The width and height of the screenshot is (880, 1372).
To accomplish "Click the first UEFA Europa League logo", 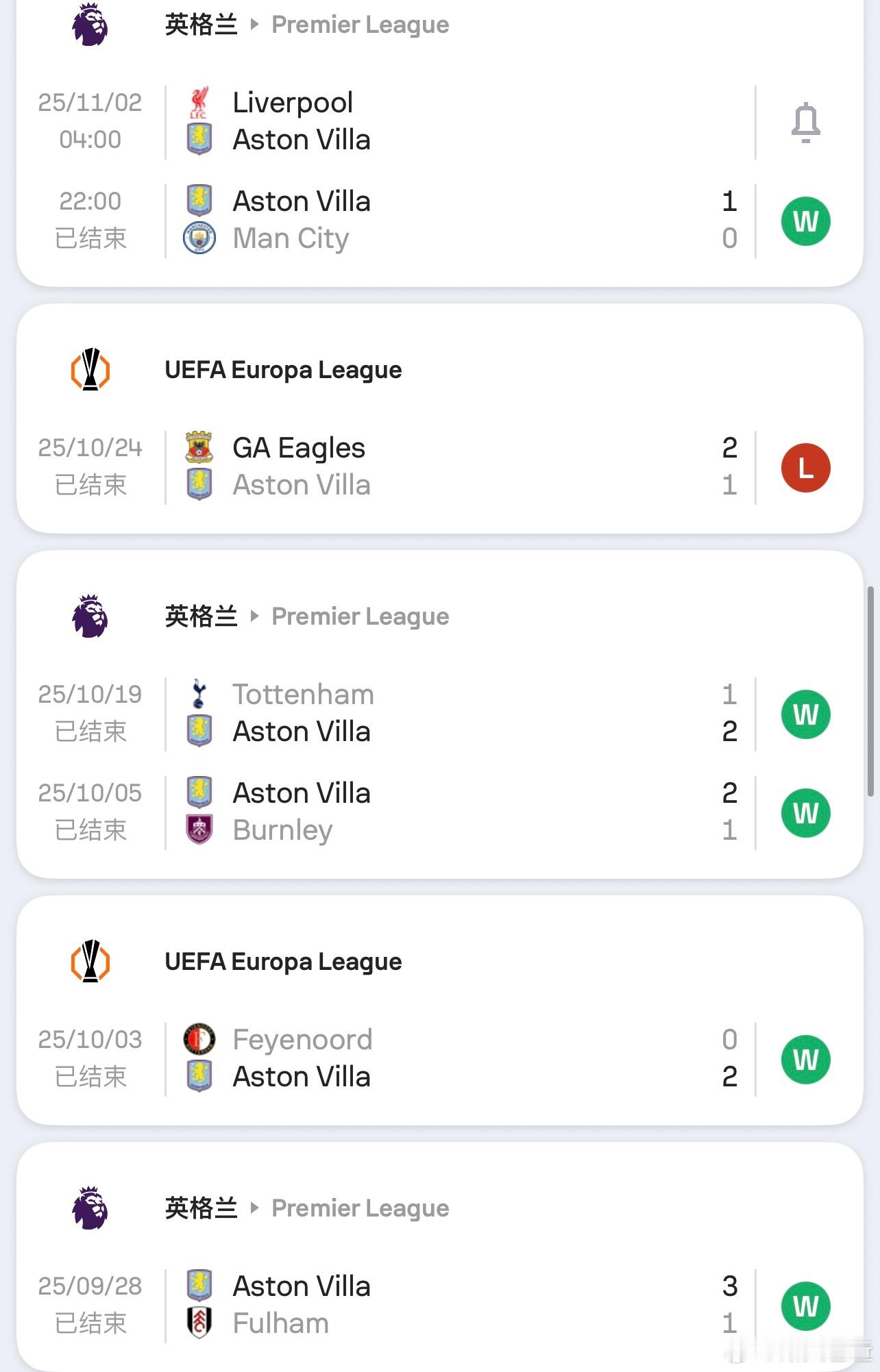I will (x=90, y=370).
